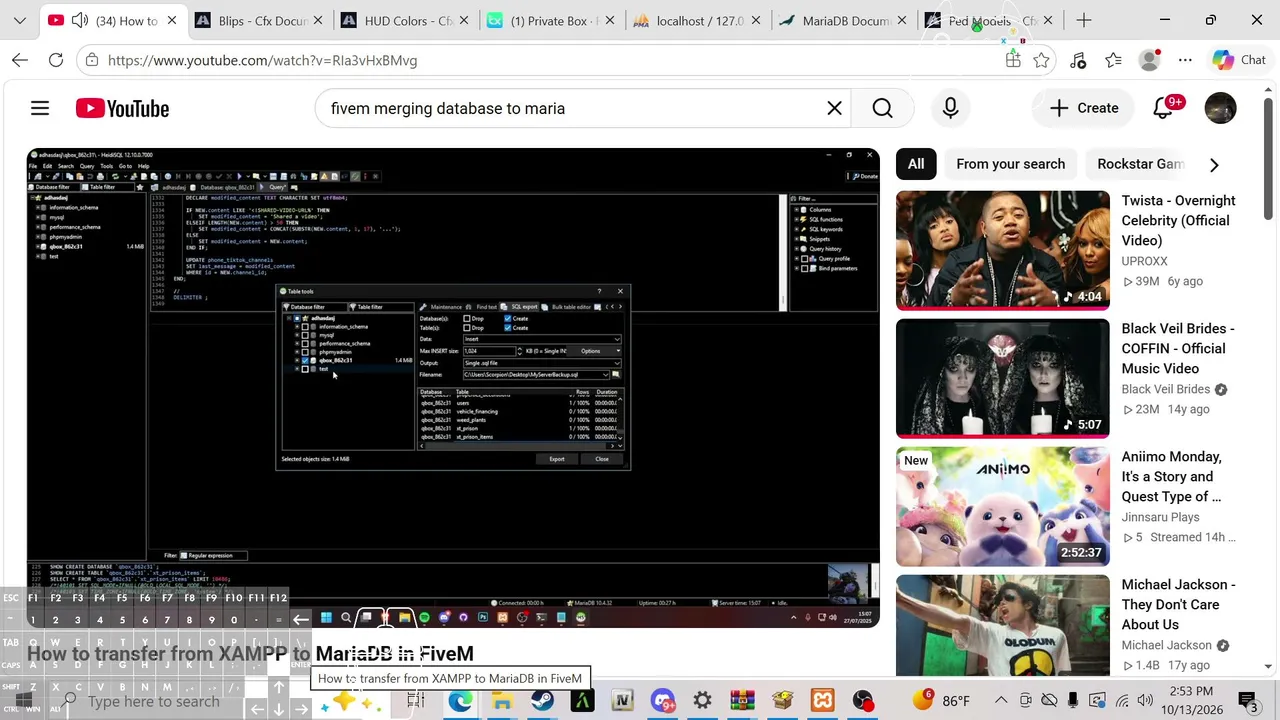
Task: Submit the YouTube search with magnifier button
Action: (882, 108)
